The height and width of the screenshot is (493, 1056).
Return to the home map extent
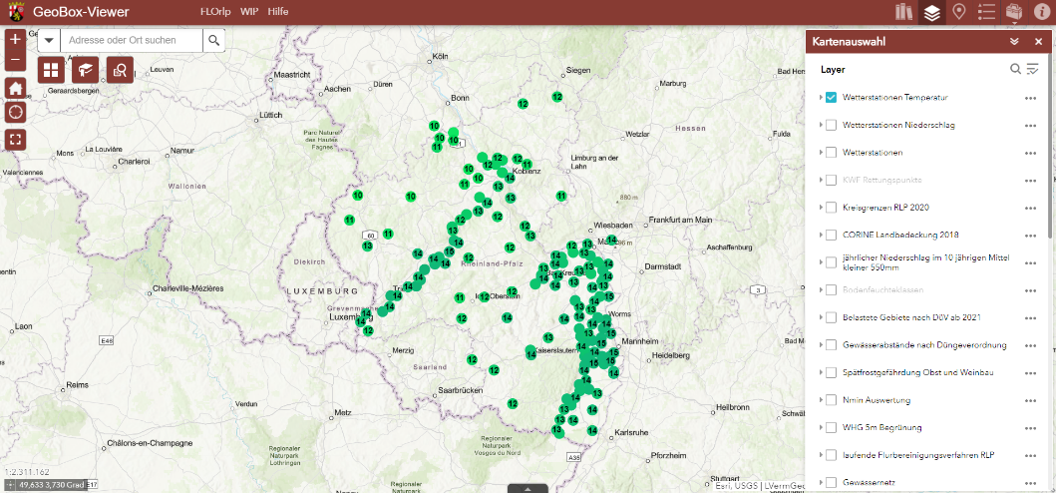(15, 88)
